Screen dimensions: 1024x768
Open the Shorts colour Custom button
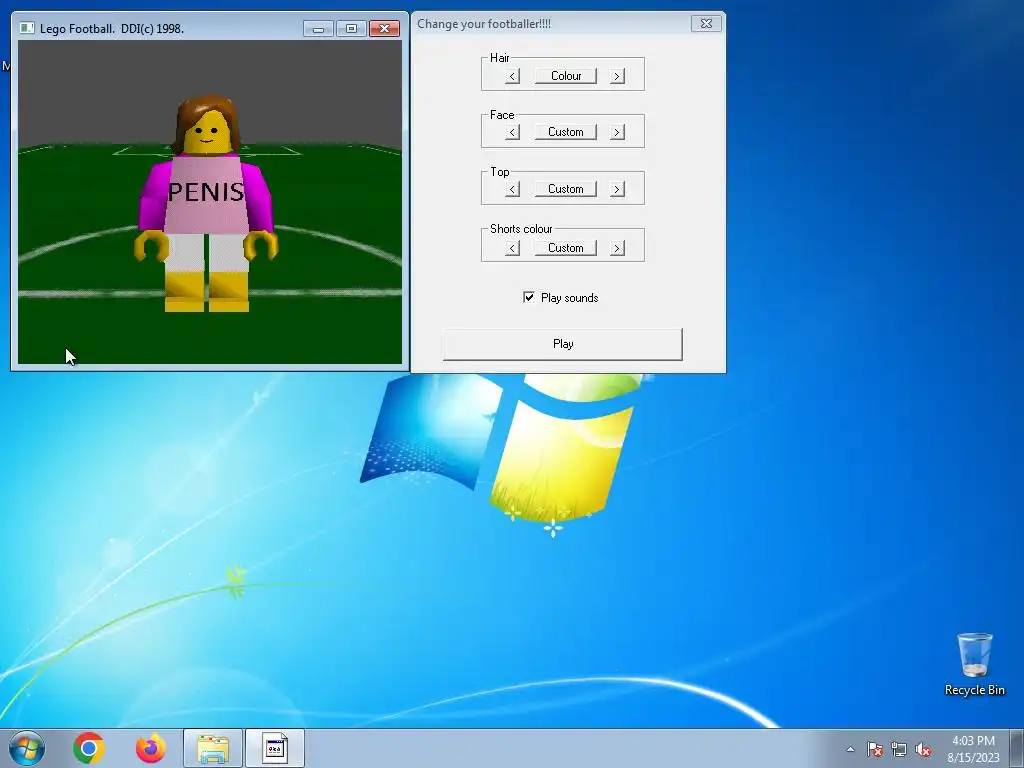tap(566, 248)
